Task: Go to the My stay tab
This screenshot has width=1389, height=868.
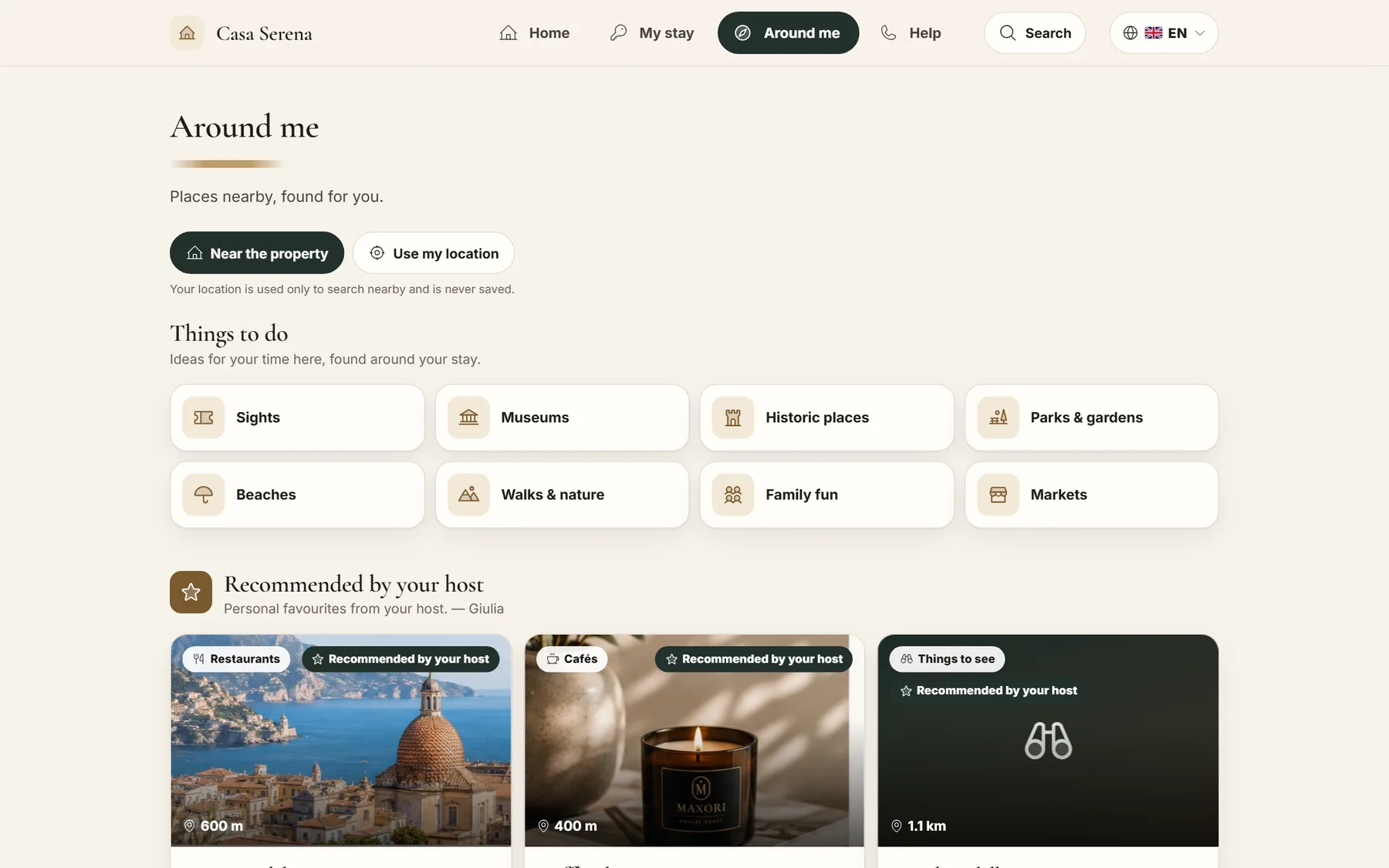Action: (x=651, y=33)
